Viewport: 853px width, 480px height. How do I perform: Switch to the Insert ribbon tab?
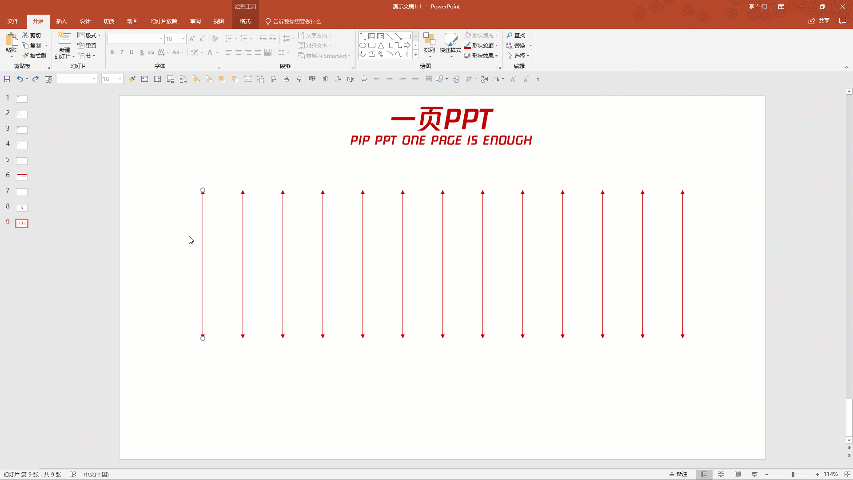point(62,21)
